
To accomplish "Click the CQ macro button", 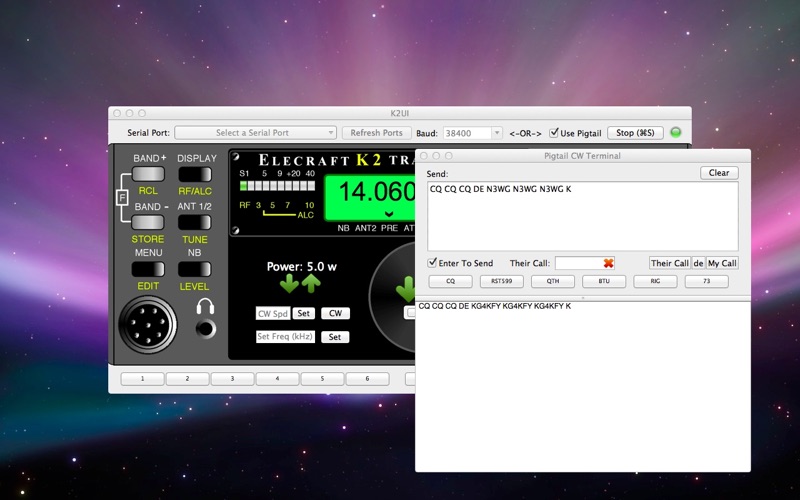I will [x=451, y=281].
